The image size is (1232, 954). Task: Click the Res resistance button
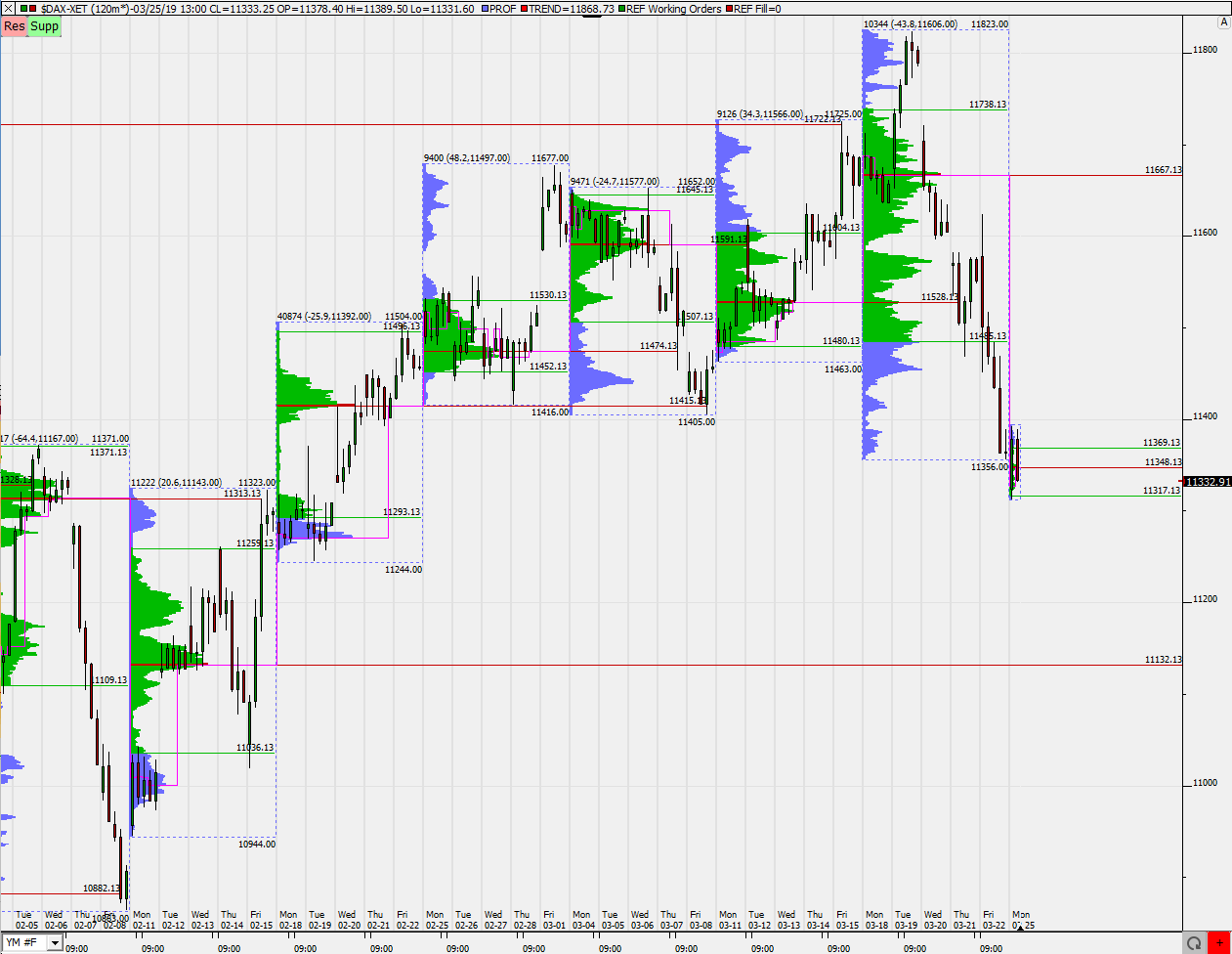point(14,26)
